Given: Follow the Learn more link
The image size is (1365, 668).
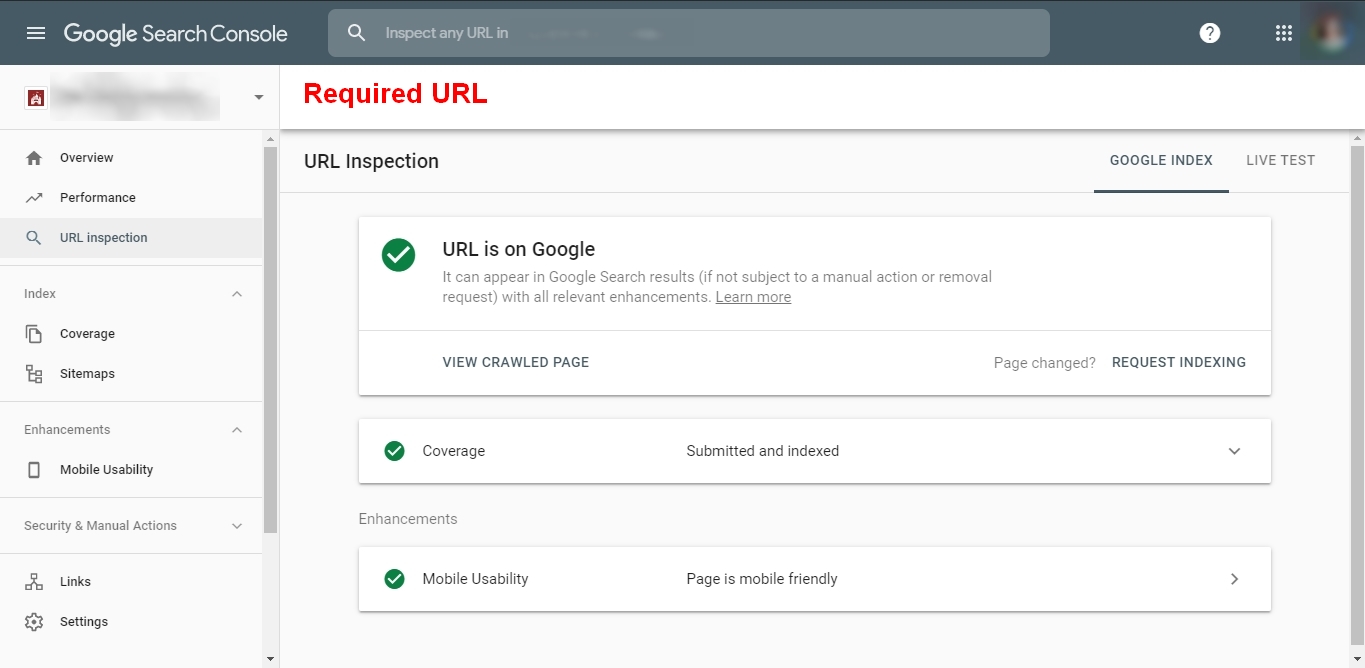Looking at the screenshot, I should (753, 297).
